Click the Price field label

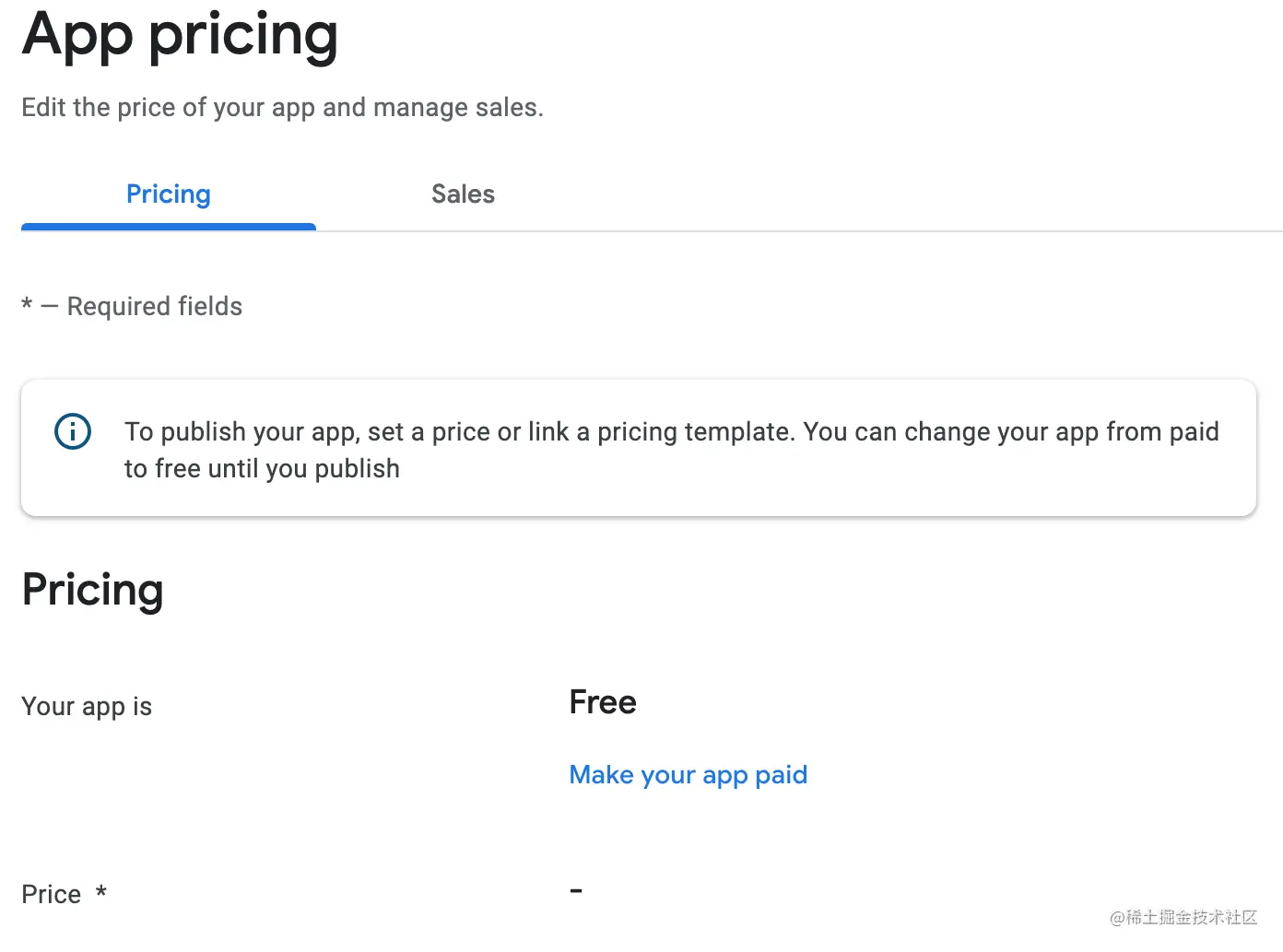52,894
